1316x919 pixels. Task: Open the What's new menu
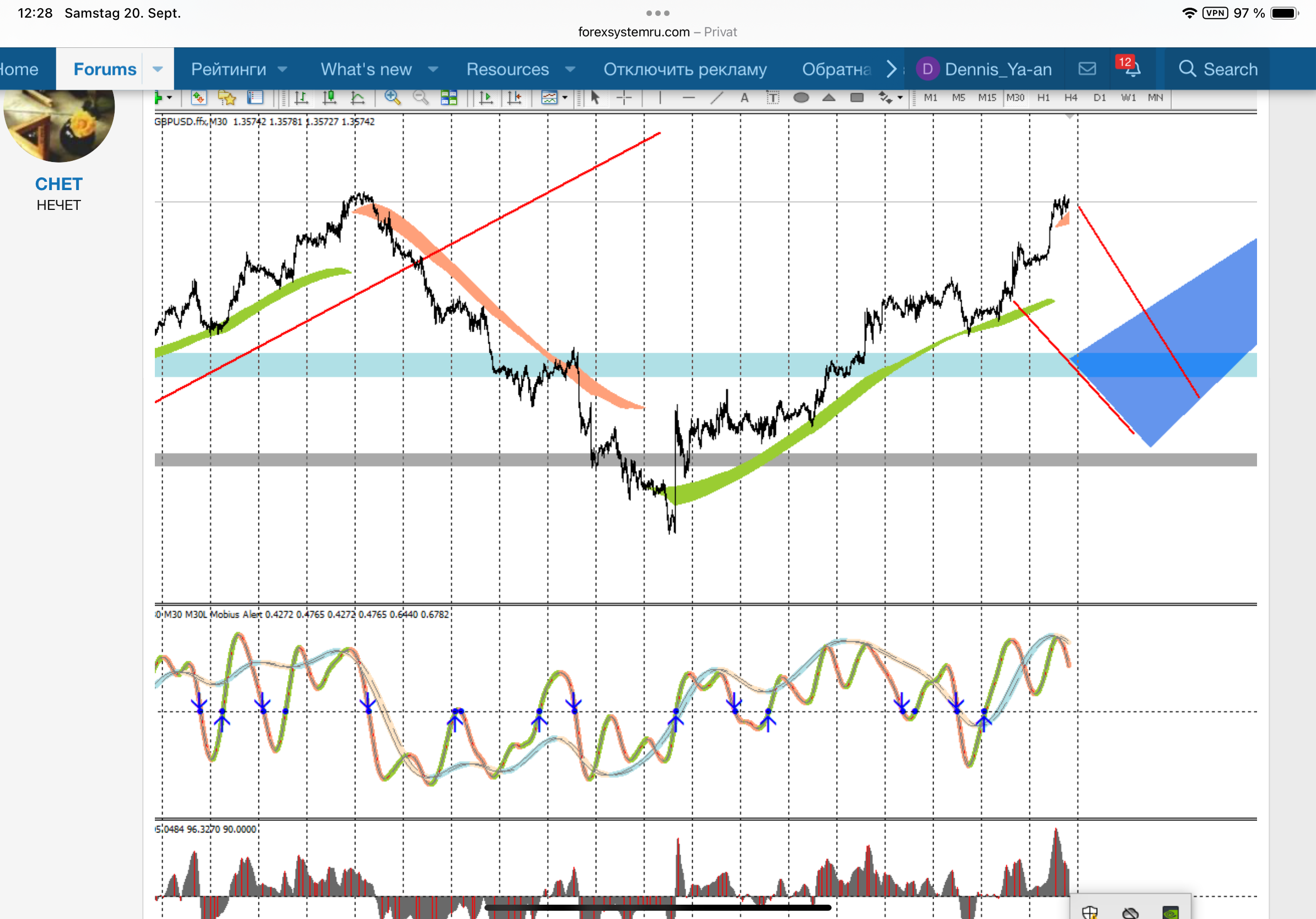coord(366,69)
